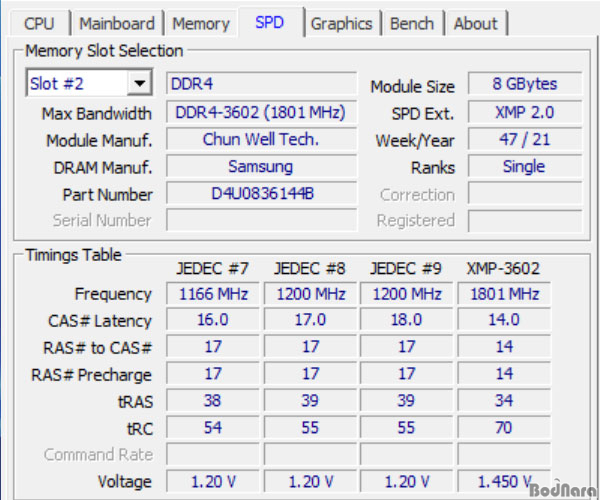Click the XMP tRAS value 34

tap(504, 401)
